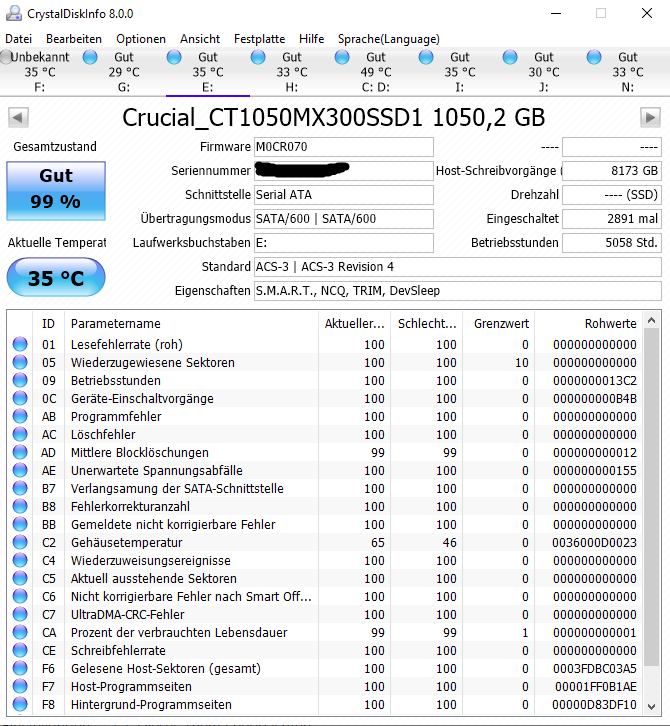Select the Fehlerkorrekturanzahl row text
The height and width of the screenshot is (726, 670).
130,507
